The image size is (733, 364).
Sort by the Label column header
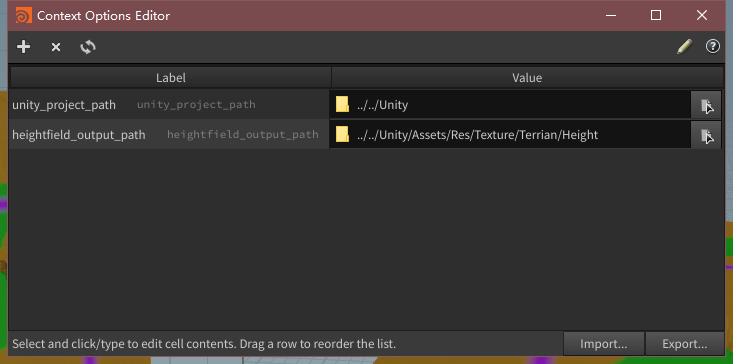171,78
